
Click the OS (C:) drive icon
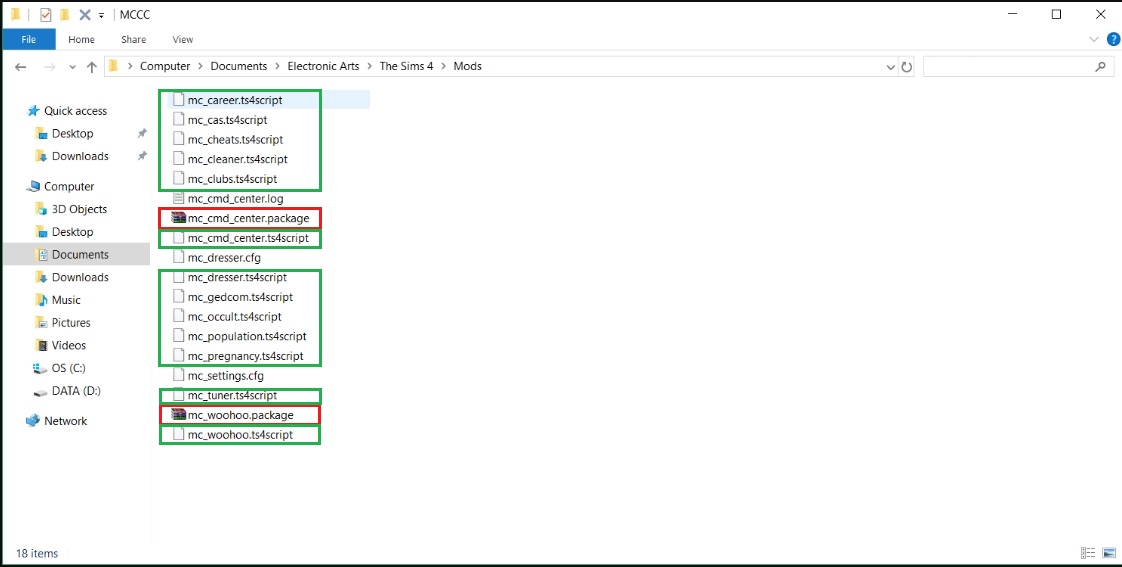point(40,368)
